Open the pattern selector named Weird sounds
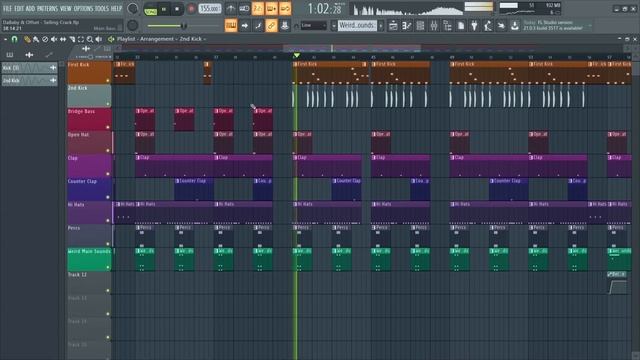640x360 pixels. pyautogui.click(x=357, y=26)
